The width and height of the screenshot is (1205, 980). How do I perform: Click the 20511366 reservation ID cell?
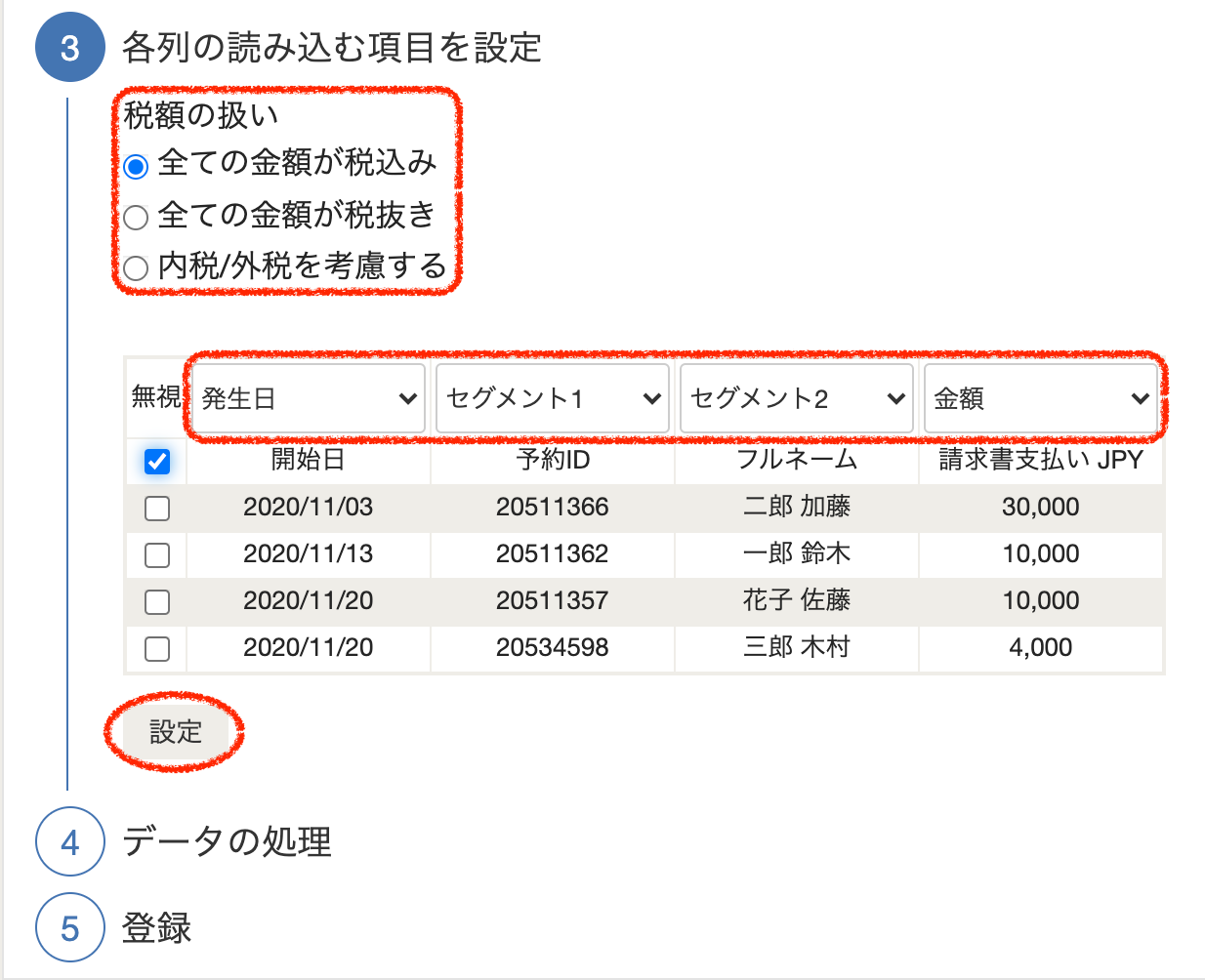tap(552, 508)
